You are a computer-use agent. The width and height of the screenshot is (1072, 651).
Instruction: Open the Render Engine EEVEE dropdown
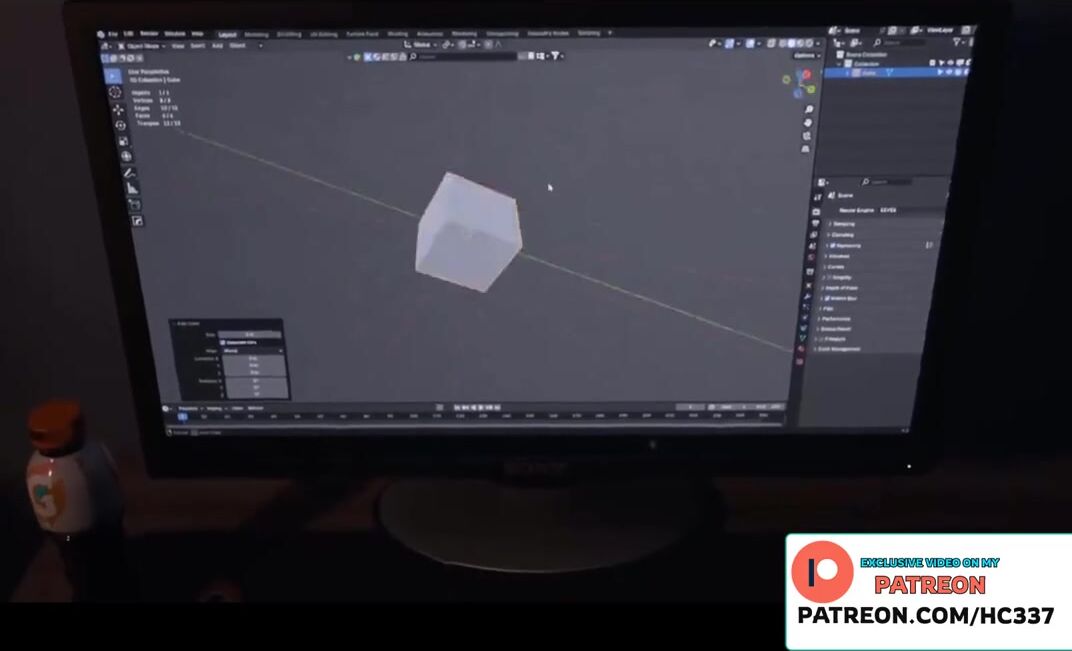pyautogui.click(x=911, y=210)
